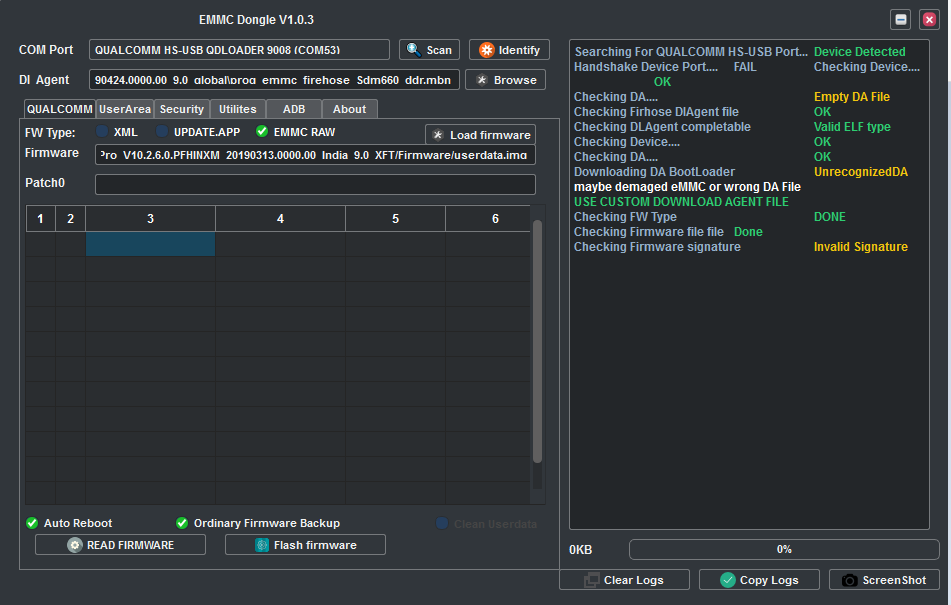951x605 pixels.
Task: Open the UserArea tab
Action: pyautogui.click(x=125, y=109)
